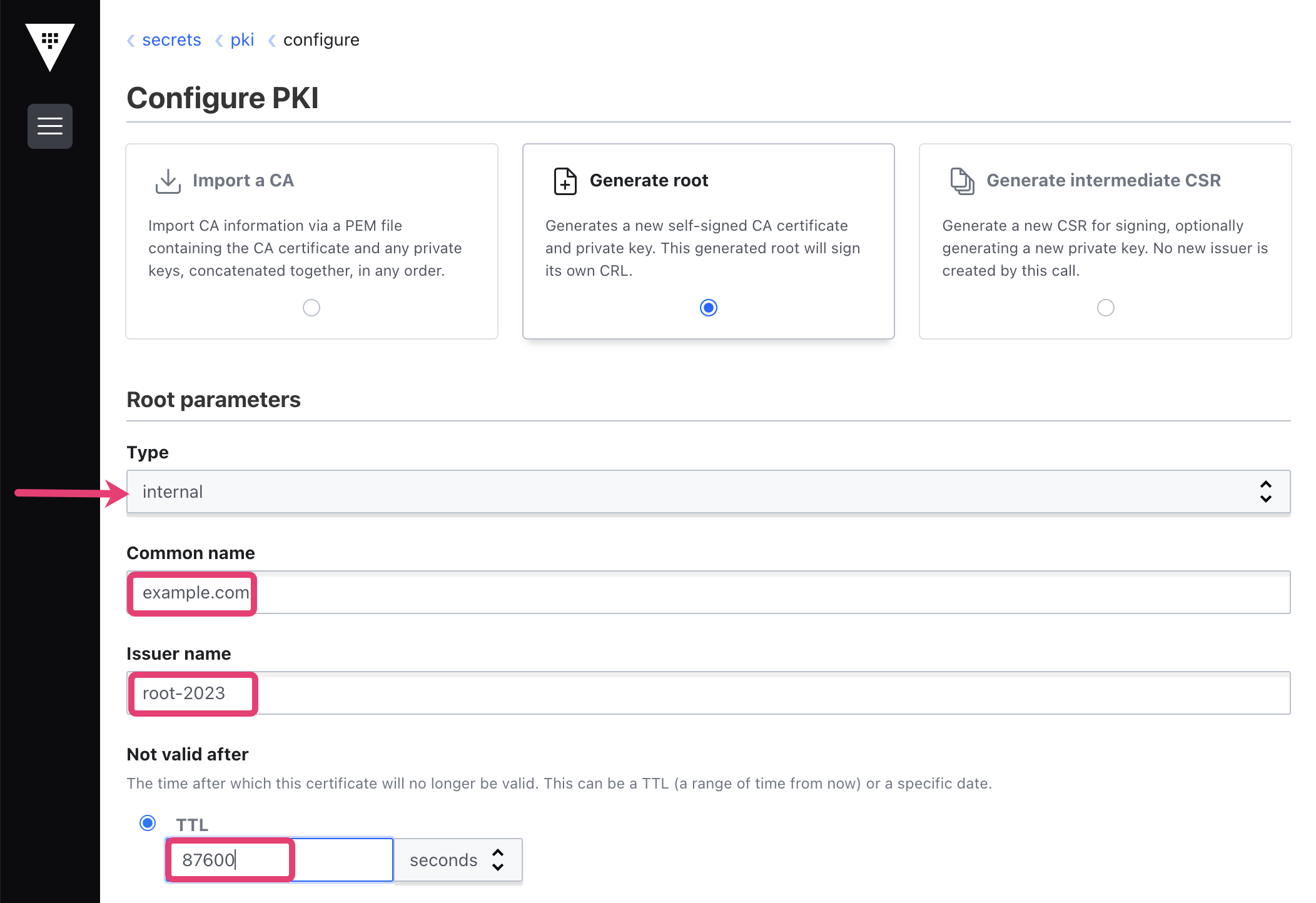Click the Issuer name input field

click(x=709, y=693)
